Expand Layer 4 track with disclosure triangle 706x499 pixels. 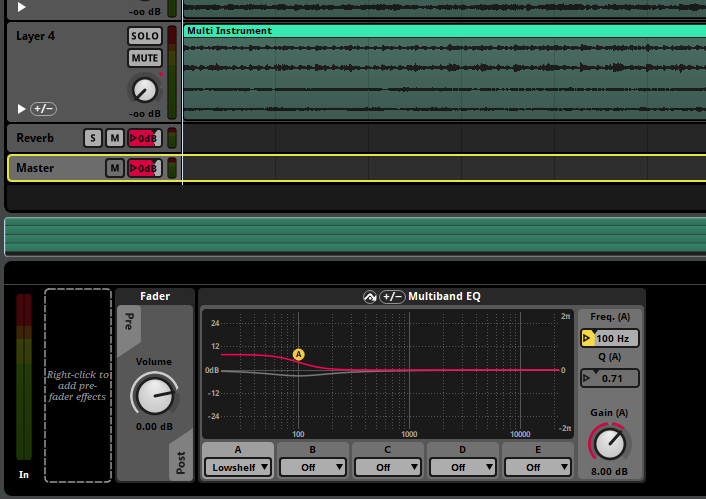[x=22, y=108]
